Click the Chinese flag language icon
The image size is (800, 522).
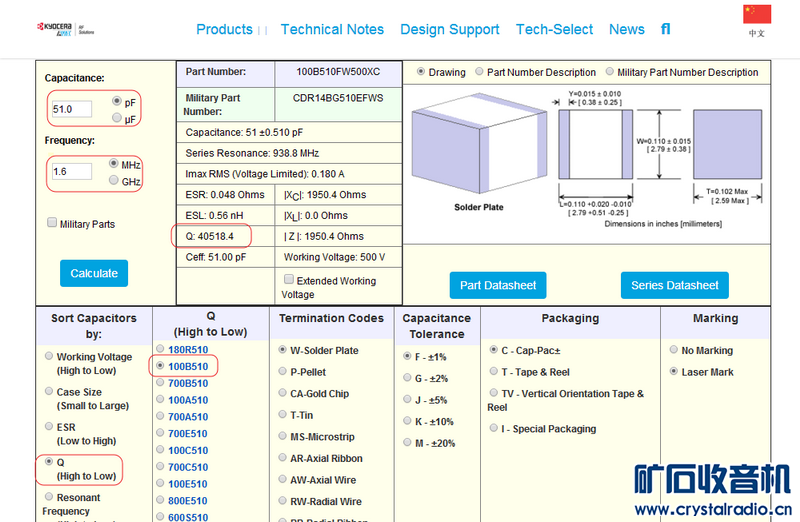[x=756, y=14]
